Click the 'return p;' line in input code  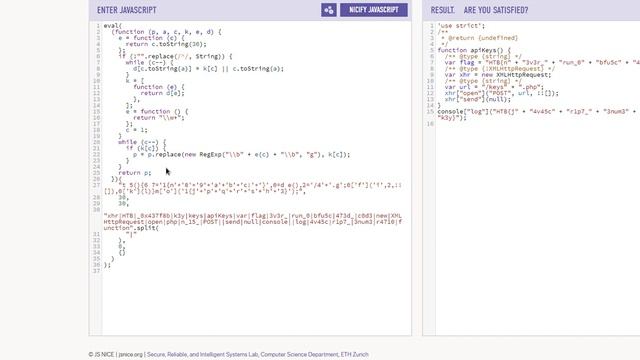tap(135, 173)
